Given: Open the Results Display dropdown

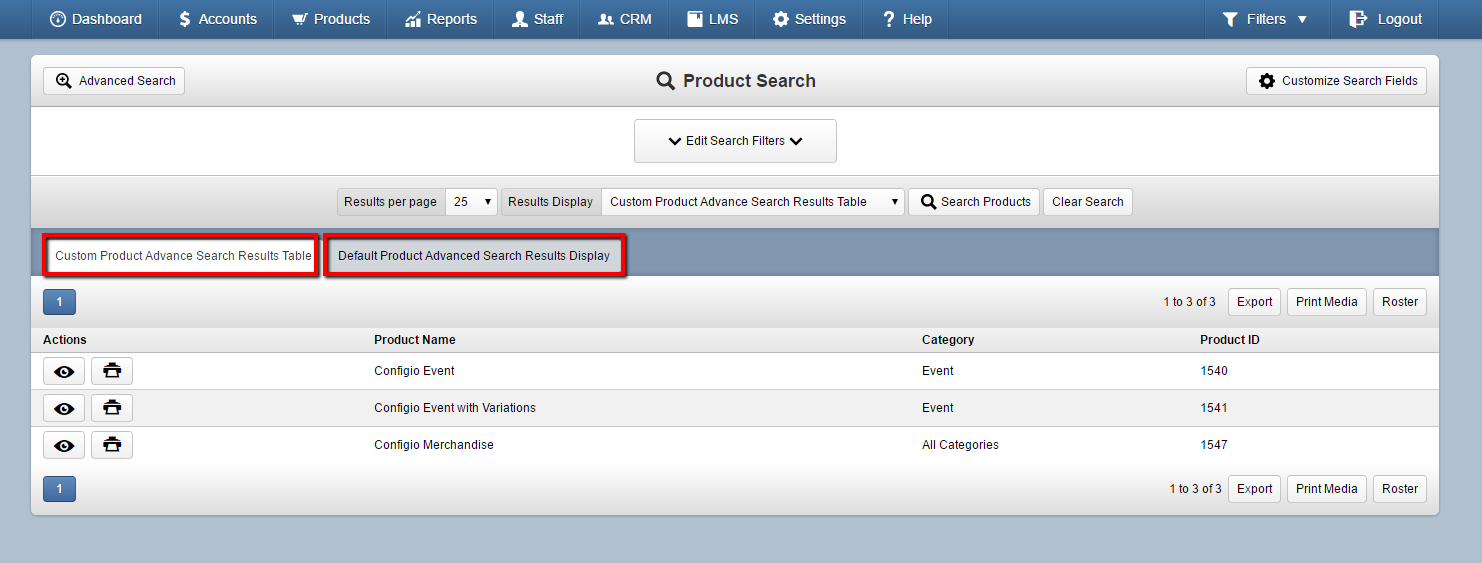Looking at the screenshot, I should coord(753,202).
